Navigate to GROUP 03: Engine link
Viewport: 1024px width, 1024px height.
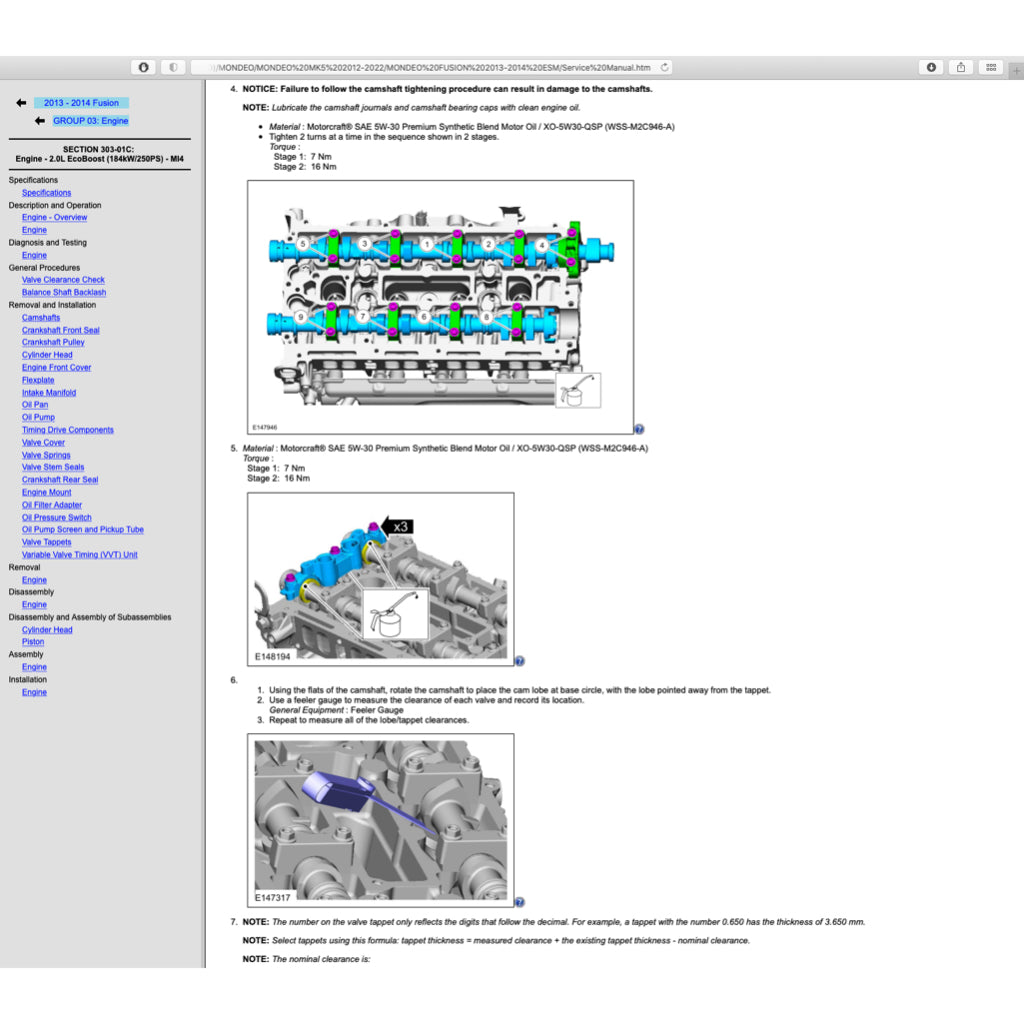tap(91, 121)
